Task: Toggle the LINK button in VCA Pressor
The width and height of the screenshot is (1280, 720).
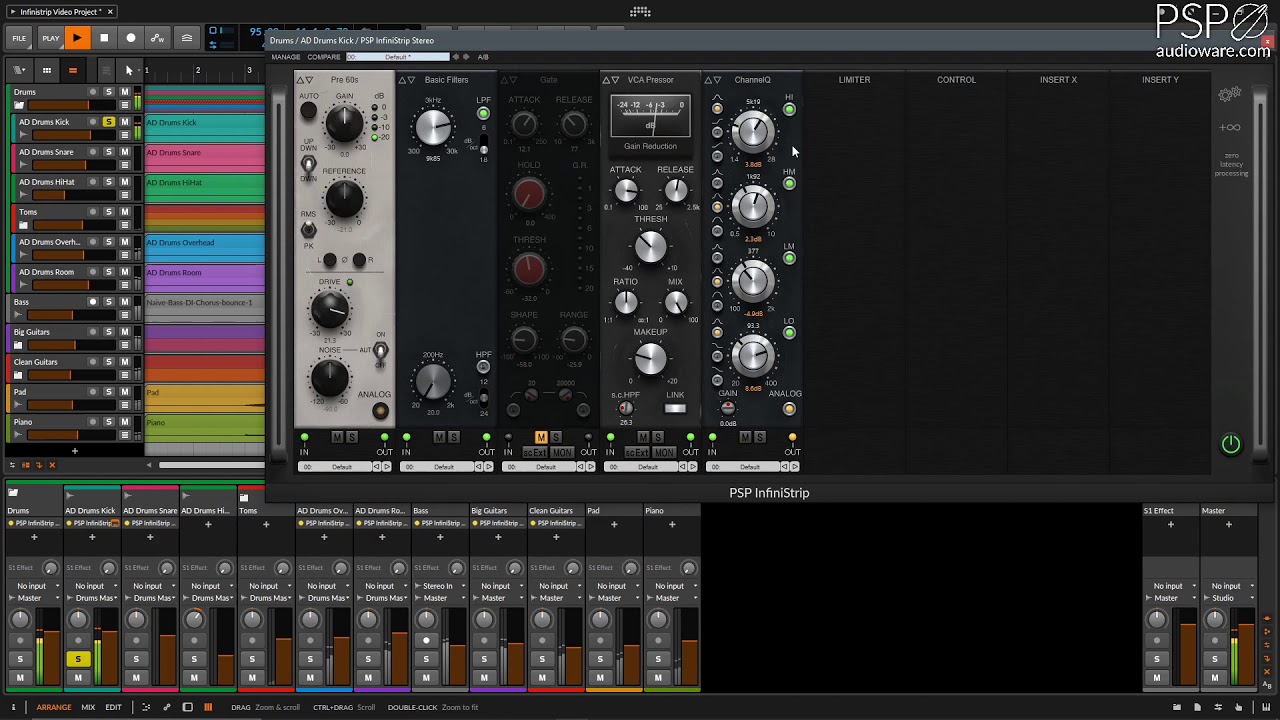Action: (676, 408)
